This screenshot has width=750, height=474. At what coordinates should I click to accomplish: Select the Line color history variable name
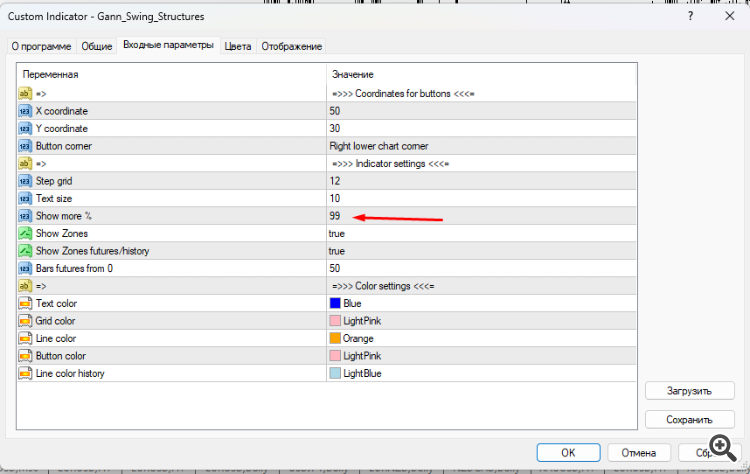pos(70,374)
